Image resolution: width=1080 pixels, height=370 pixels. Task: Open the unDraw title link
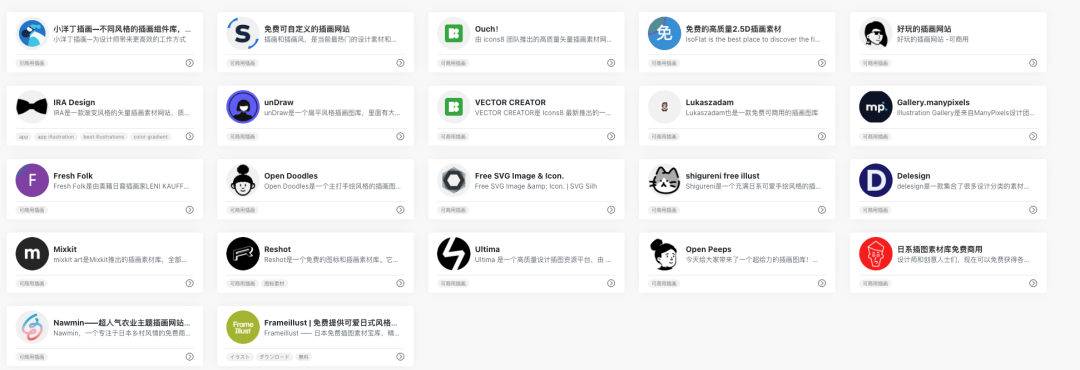(x=279, y=102)
